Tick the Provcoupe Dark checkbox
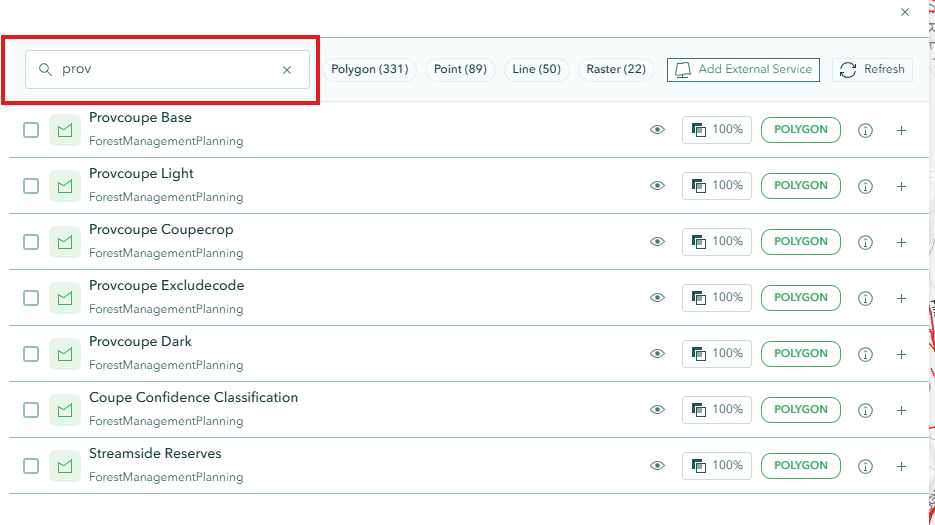The width and height of the screenshot is (935, 525). pyautogui.click(x=31, y=354)
